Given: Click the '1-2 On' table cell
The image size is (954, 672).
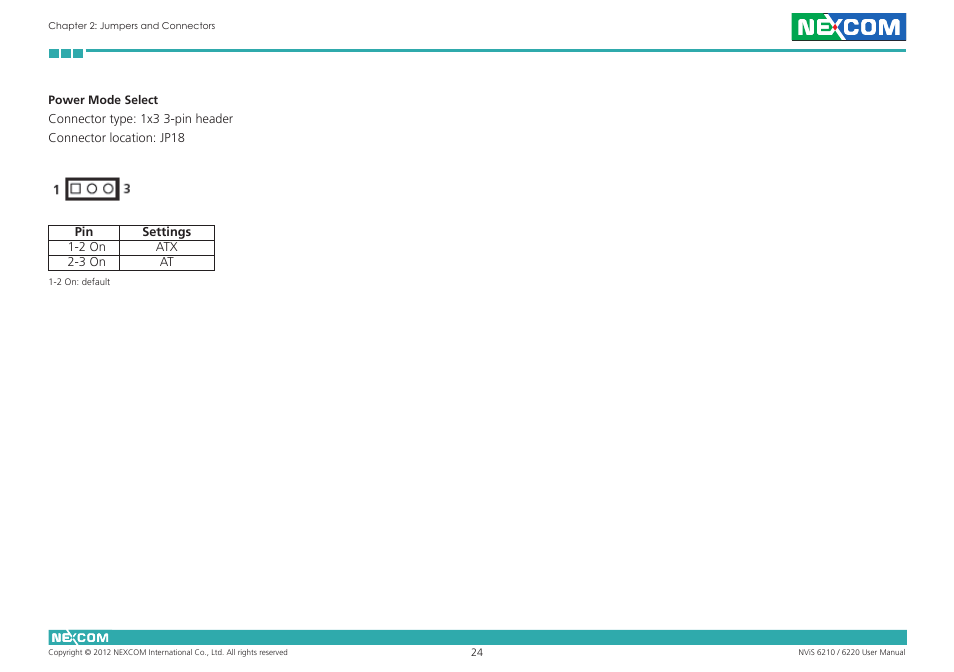Looking at the screenshot, I should point(84,248).
